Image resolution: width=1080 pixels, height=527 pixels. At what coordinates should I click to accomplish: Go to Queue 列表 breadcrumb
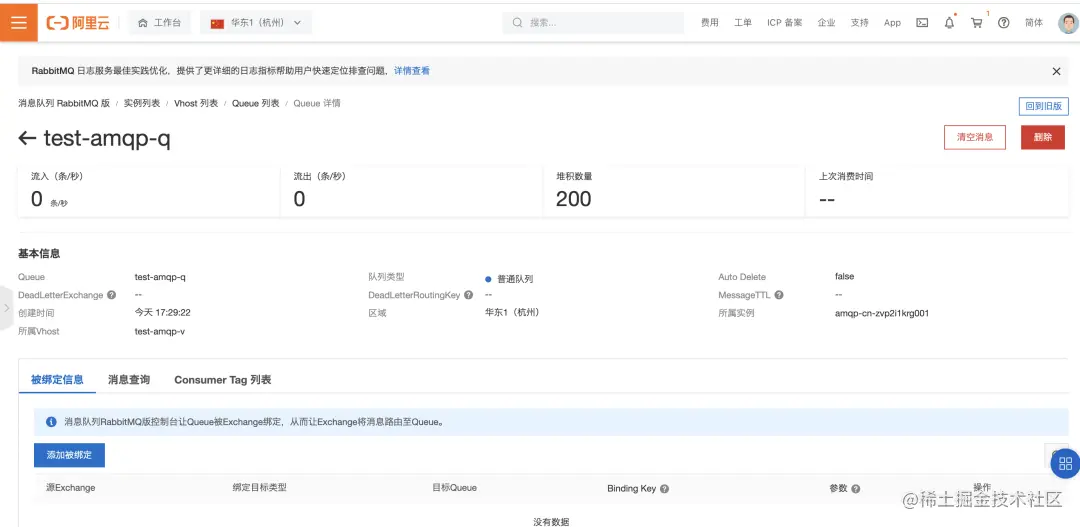click(x=256, y=103)
